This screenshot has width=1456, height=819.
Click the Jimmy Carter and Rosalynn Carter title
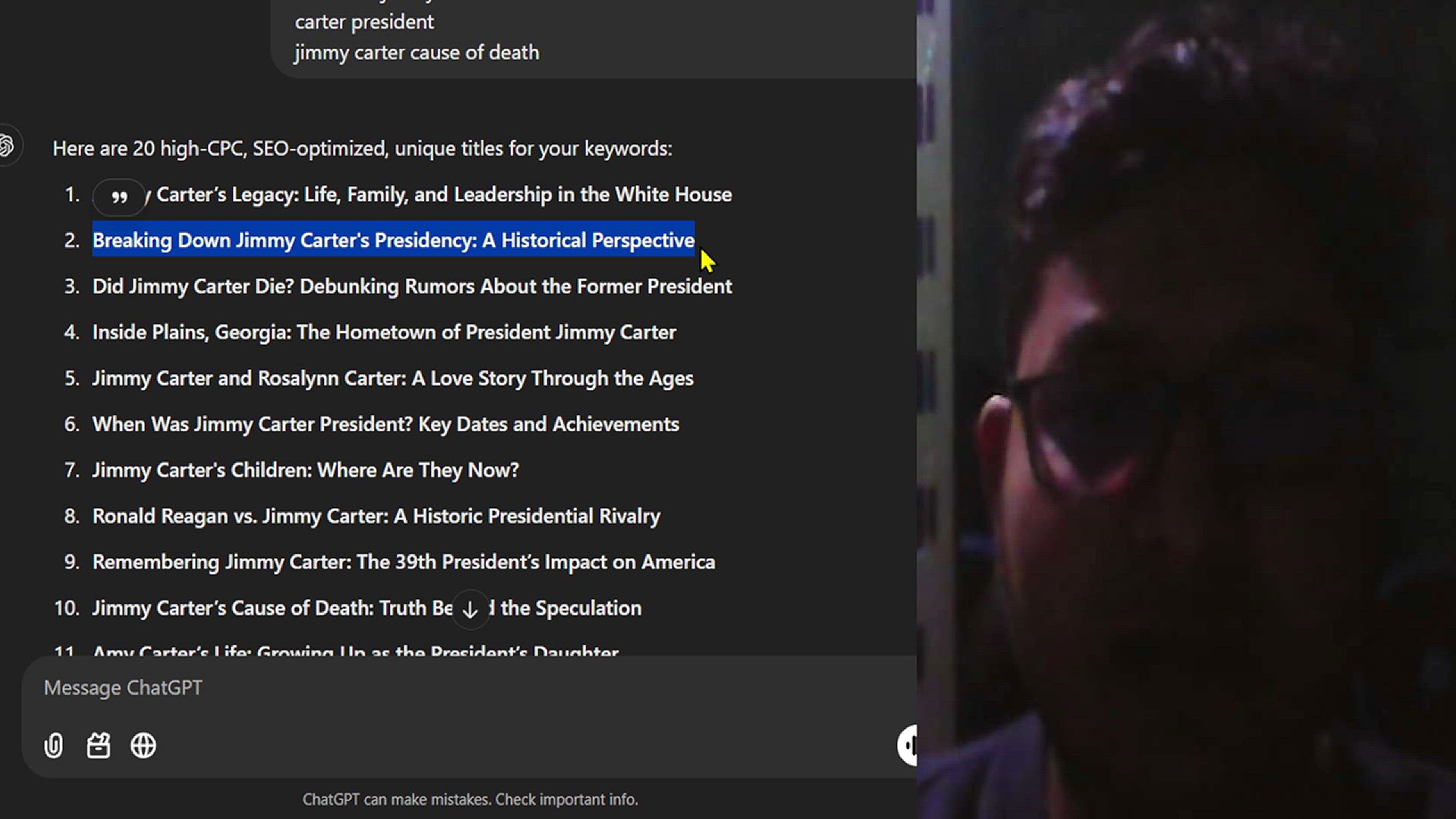coord(392,378)
